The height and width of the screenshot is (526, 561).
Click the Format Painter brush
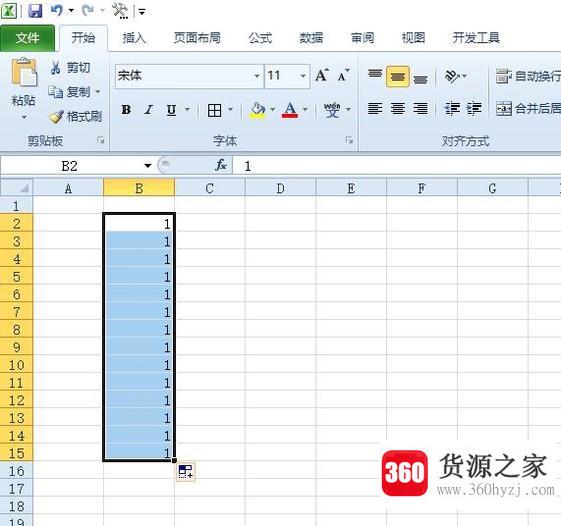click(x=75, y=116)
